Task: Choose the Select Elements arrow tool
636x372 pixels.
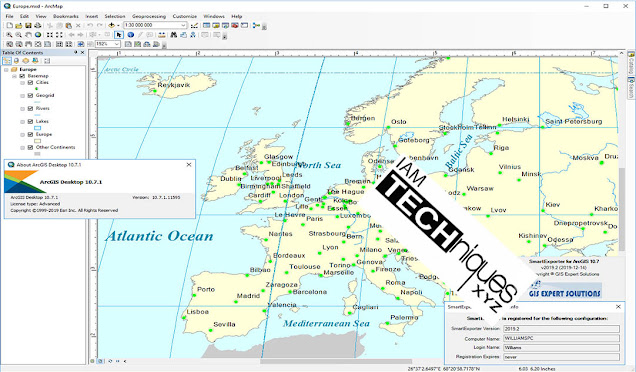Action: click(119, 35)
